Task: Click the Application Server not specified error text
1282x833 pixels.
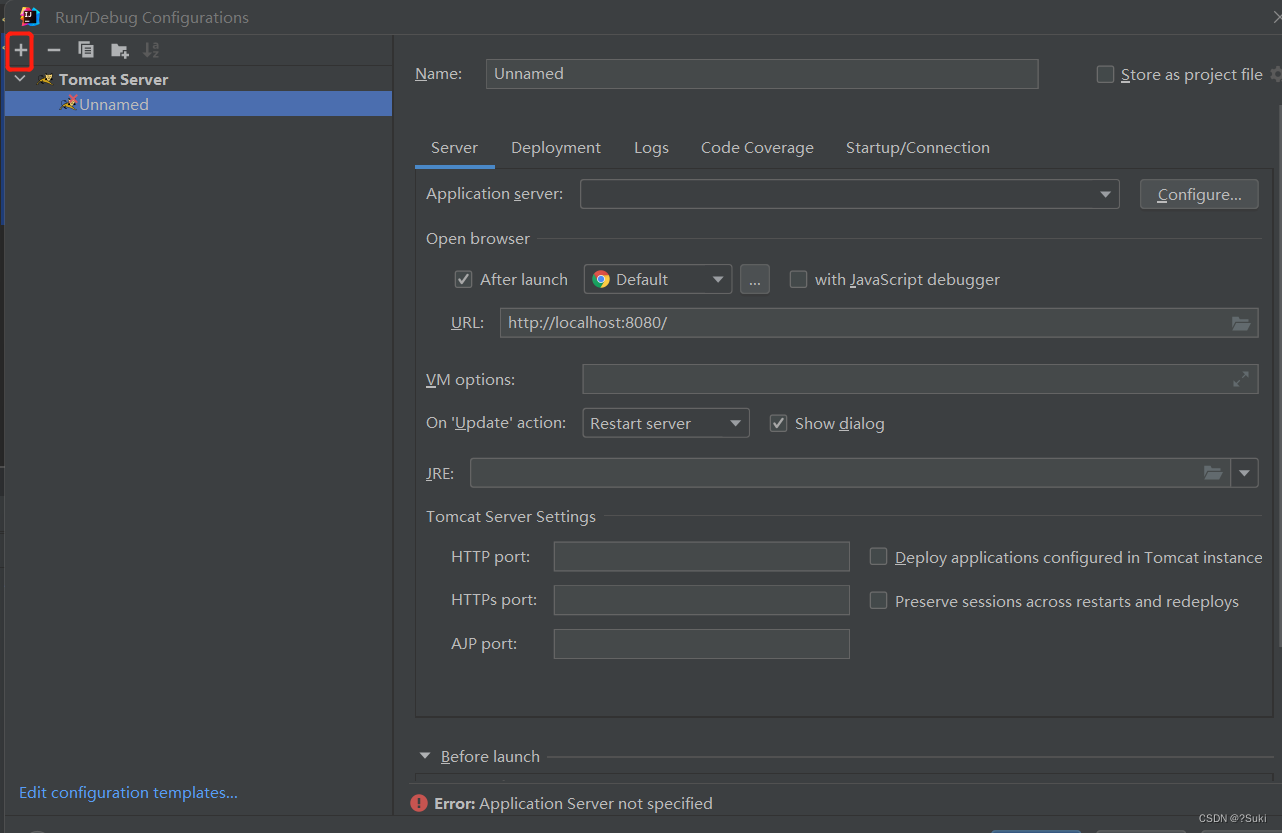Action: [596, 803]
